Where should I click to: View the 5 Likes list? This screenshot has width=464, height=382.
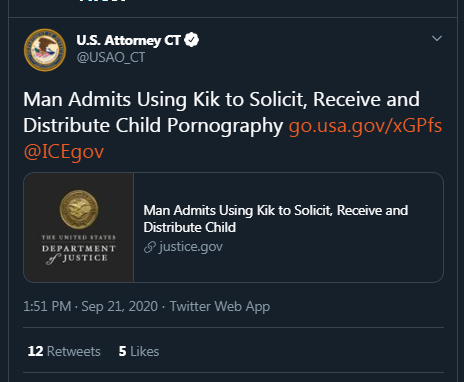click(139, 351)
